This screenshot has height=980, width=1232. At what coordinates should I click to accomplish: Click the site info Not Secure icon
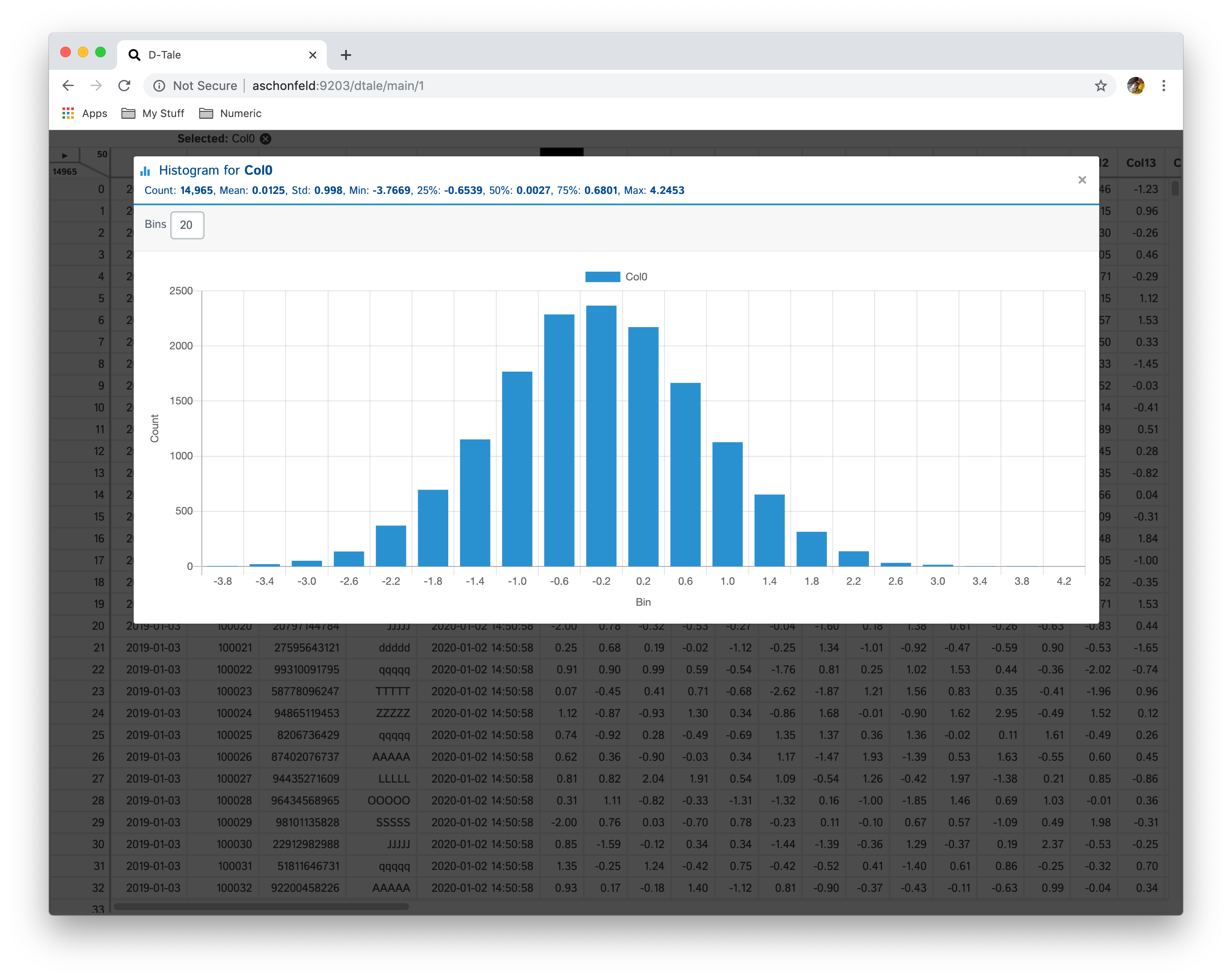159,86
